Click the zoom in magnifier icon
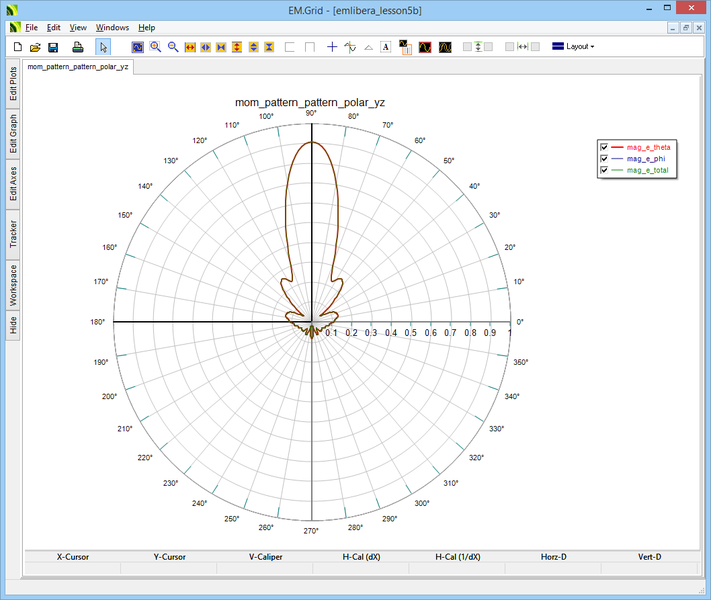 (155, 47)
